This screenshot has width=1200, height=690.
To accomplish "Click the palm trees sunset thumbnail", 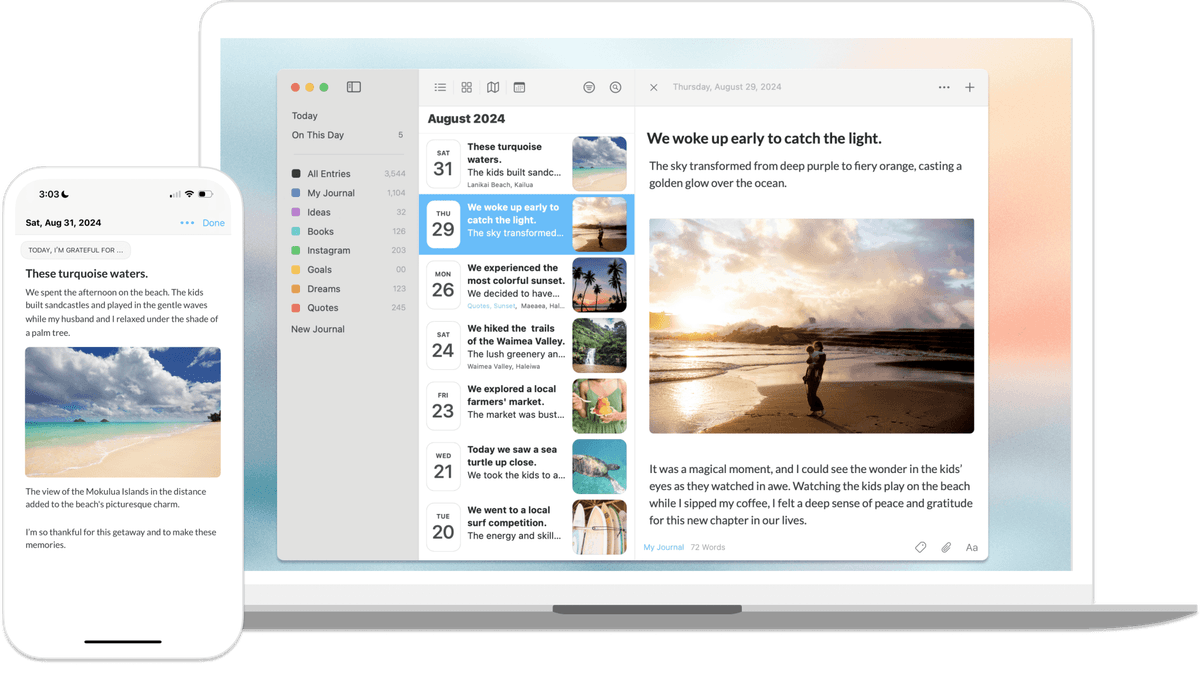I will (600, 285).
